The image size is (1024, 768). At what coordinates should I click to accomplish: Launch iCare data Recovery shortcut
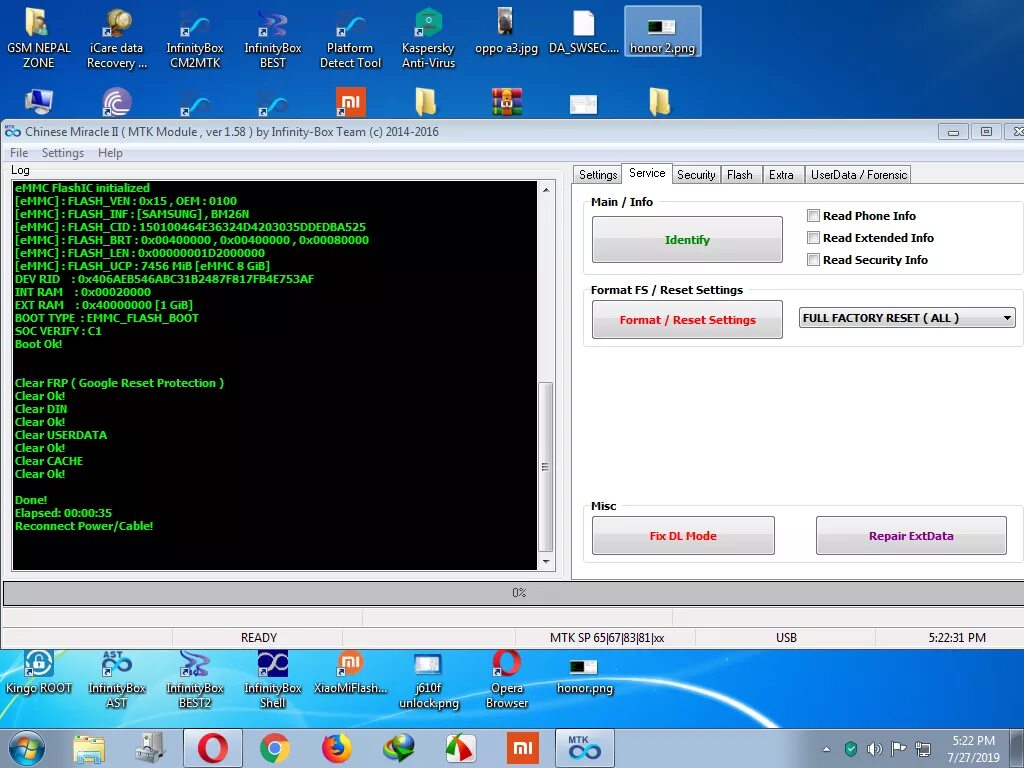coord(116,39)
